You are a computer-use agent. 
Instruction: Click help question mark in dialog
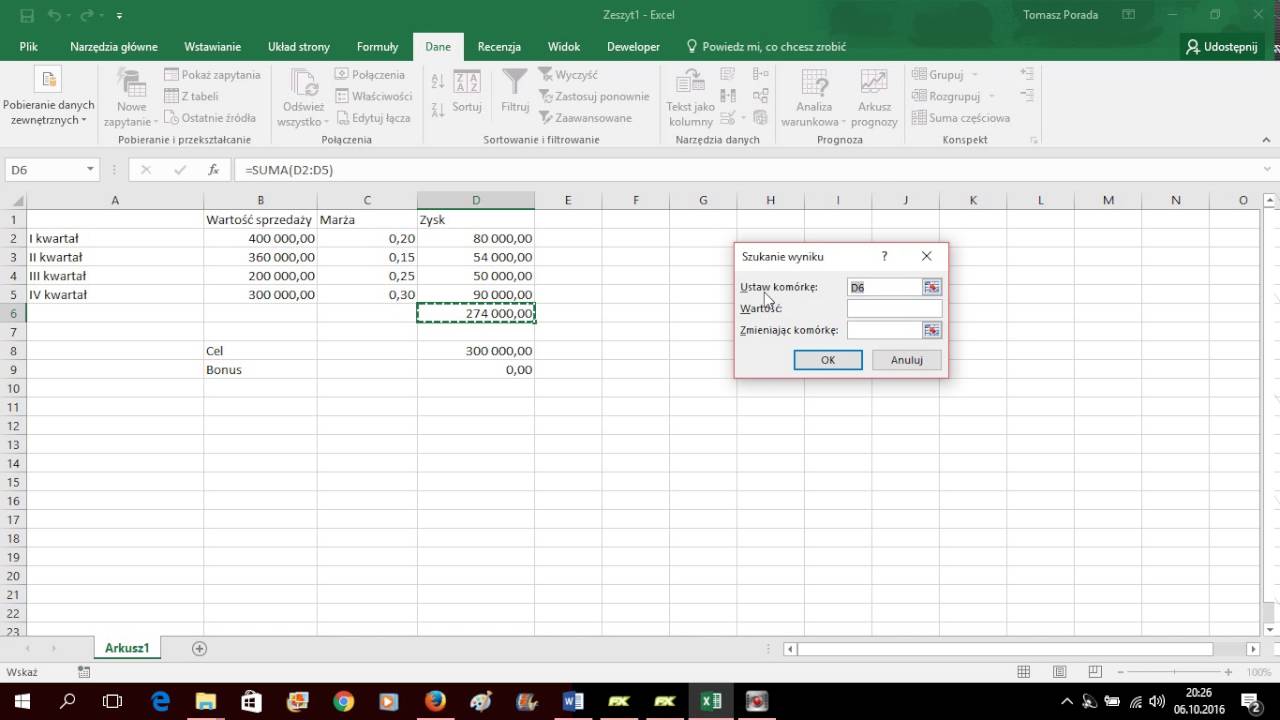pos(884,257)
